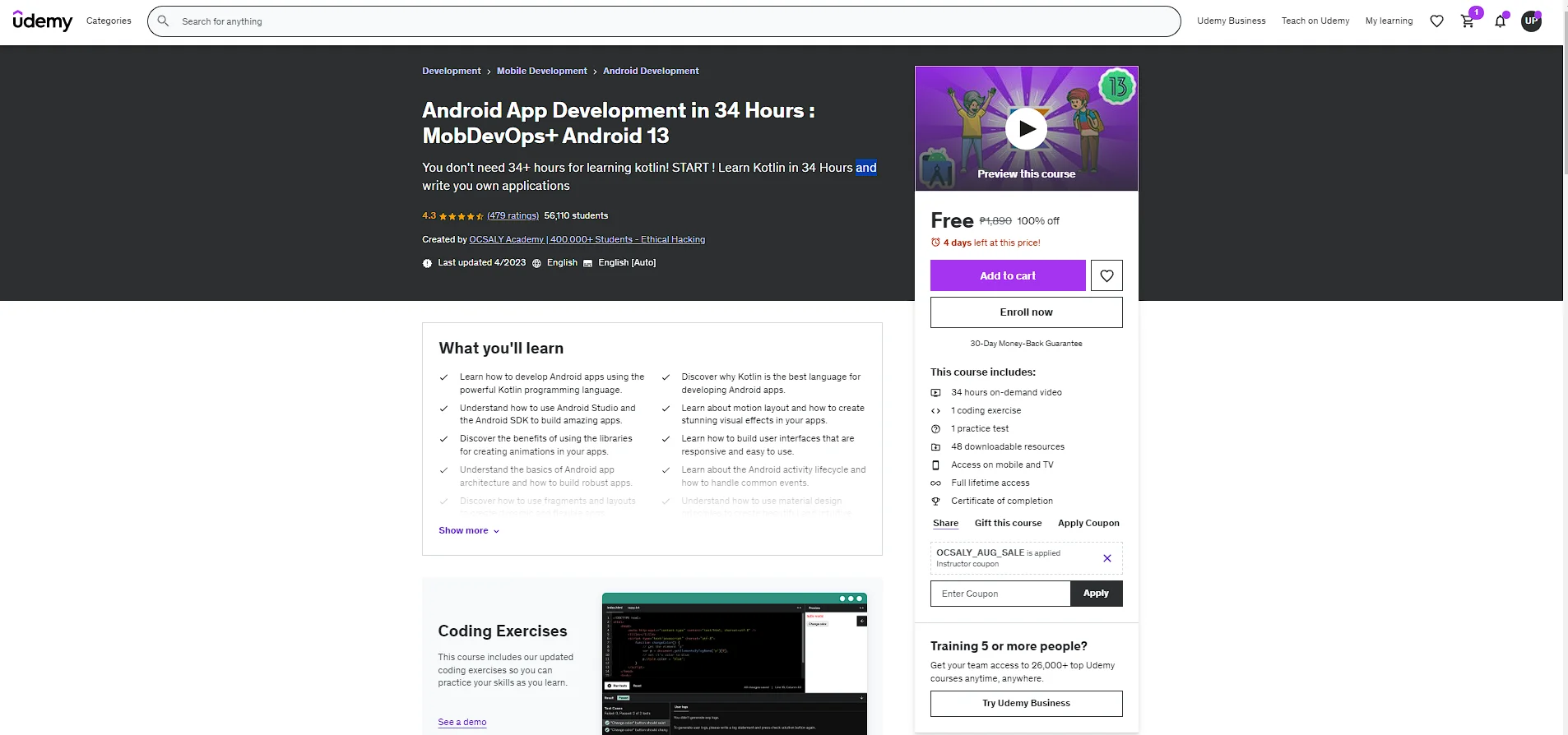
Task: Add course to wishlist heart button
Action: (1106, 275)
